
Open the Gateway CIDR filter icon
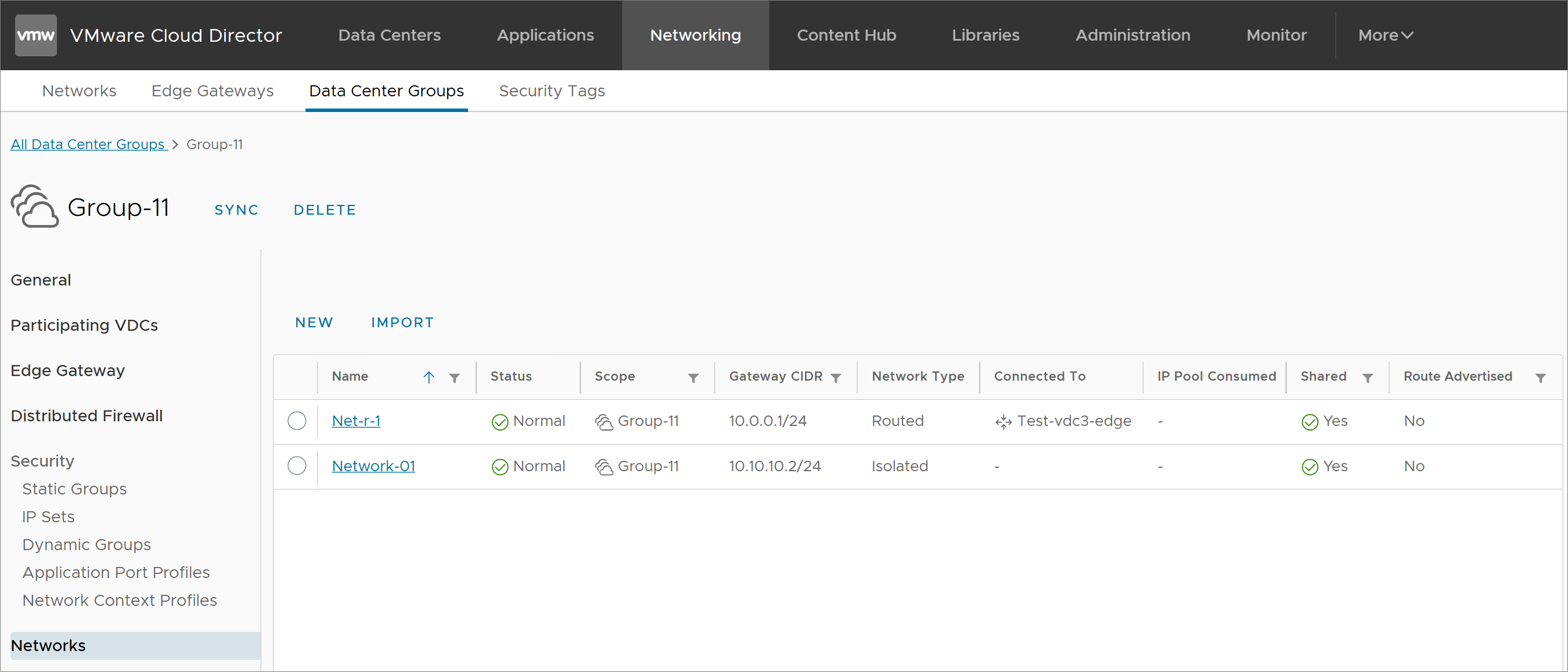click(836, 378)
